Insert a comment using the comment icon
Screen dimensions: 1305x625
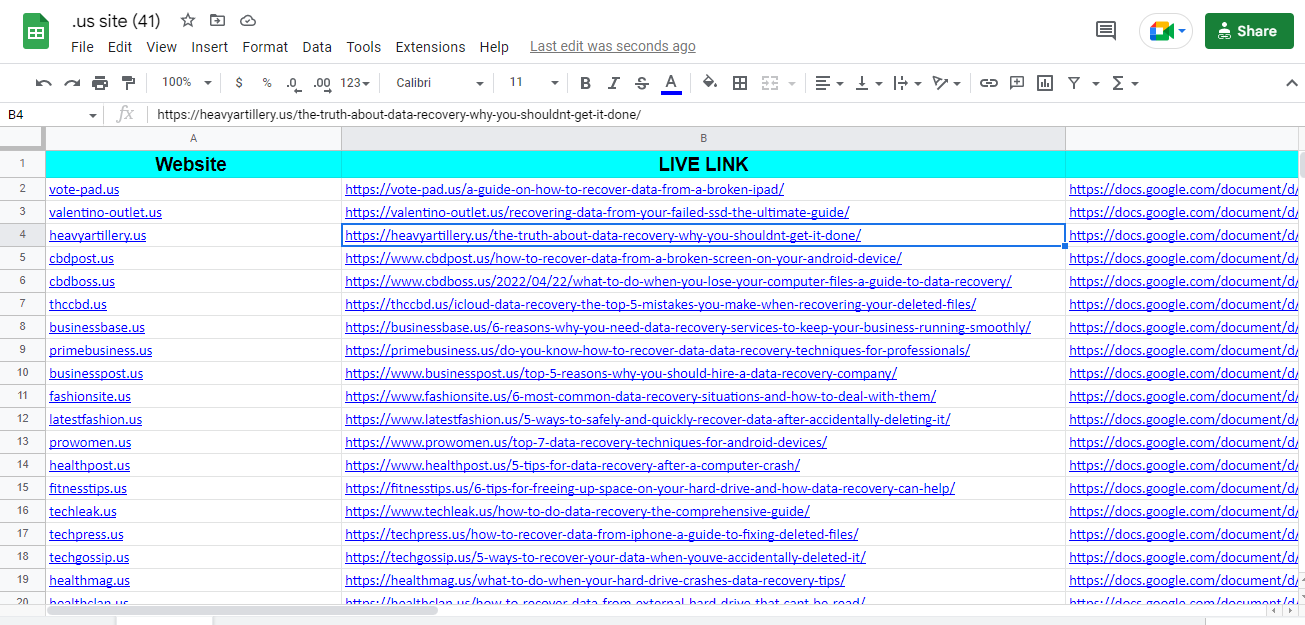(1017, 83)
